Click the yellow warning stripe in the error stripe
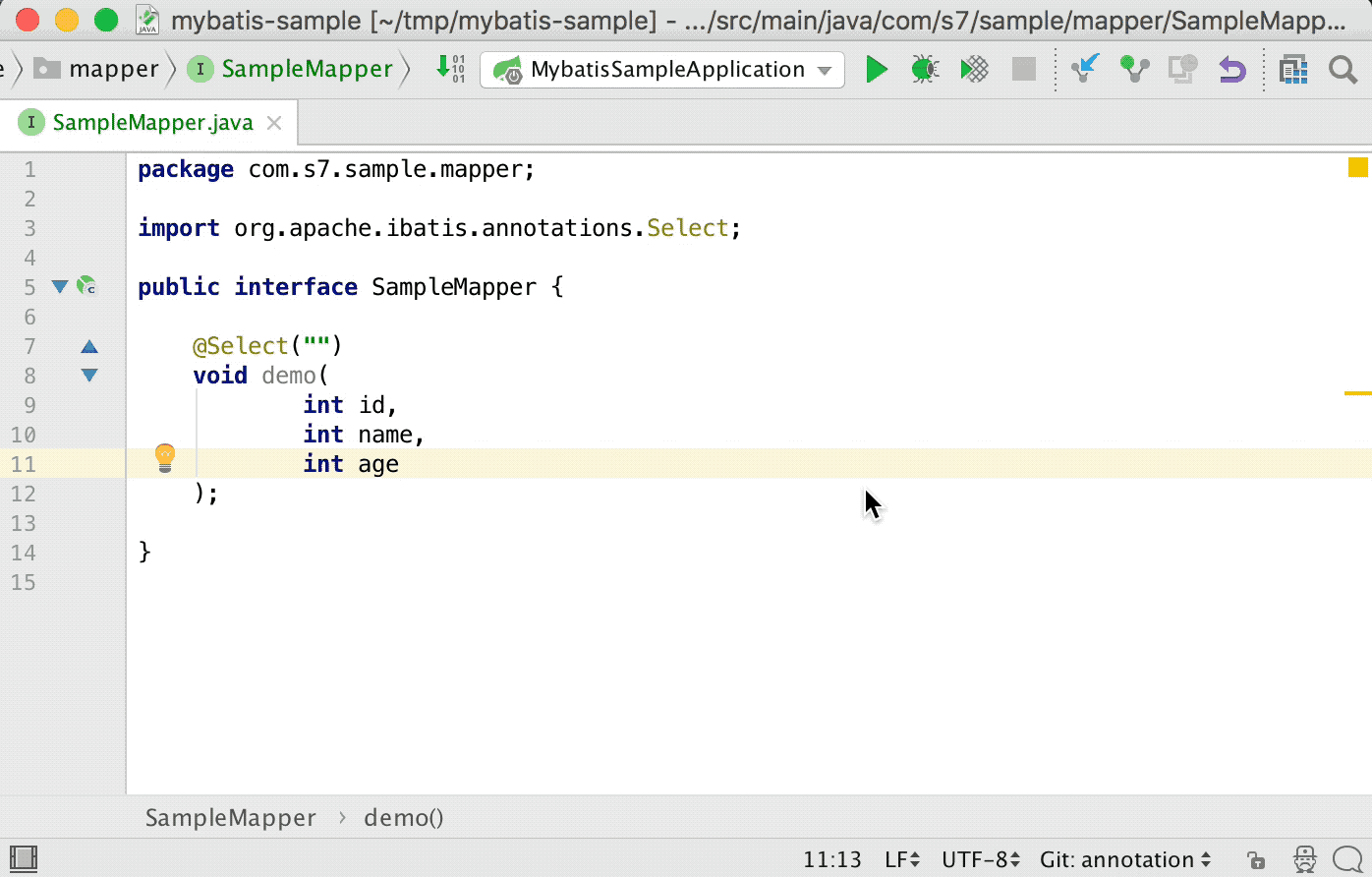Image resolution: width=1372 pixels, height=877 pixels. pyautogui.click(x=1357, y=393)
